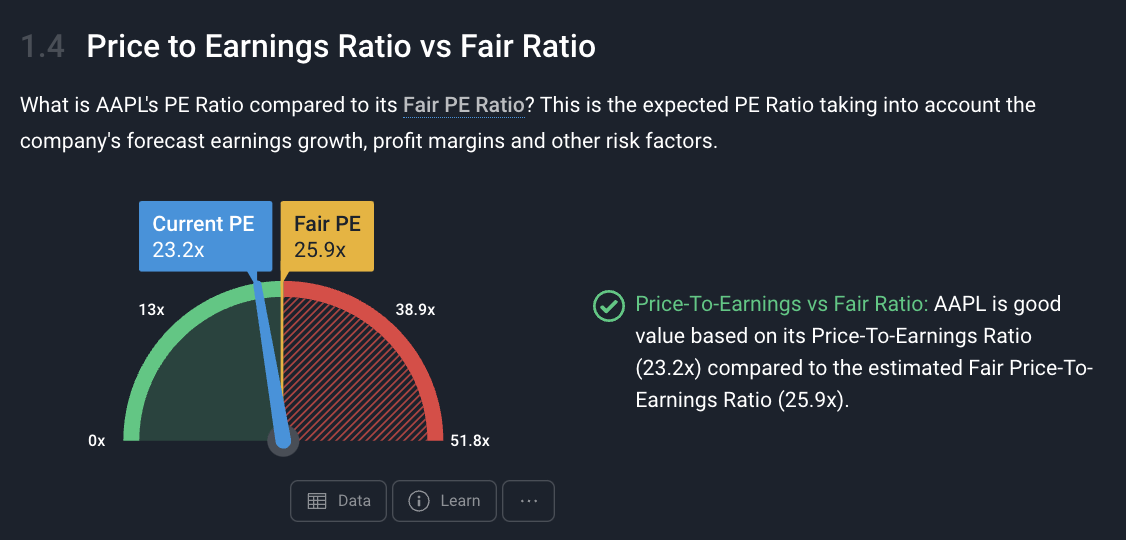Follow the Fair PE Ratio underlined link
This screenshot has height=540, width=1126.
pyautogui.click(x=464, y=106)
